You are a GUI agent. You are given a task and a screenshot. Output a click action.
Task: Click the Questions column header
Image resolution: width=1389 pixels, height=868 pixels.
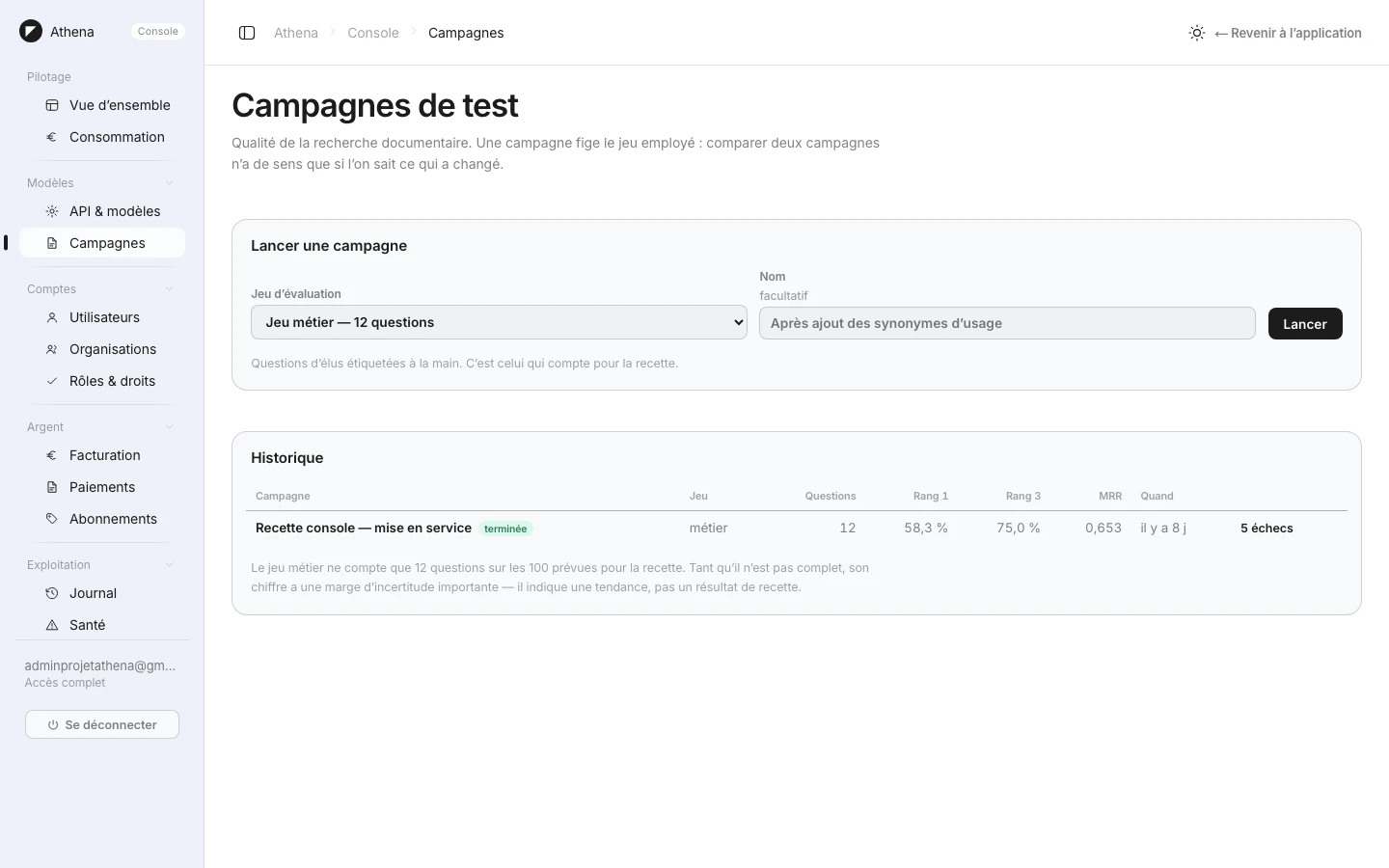[831, 496]
